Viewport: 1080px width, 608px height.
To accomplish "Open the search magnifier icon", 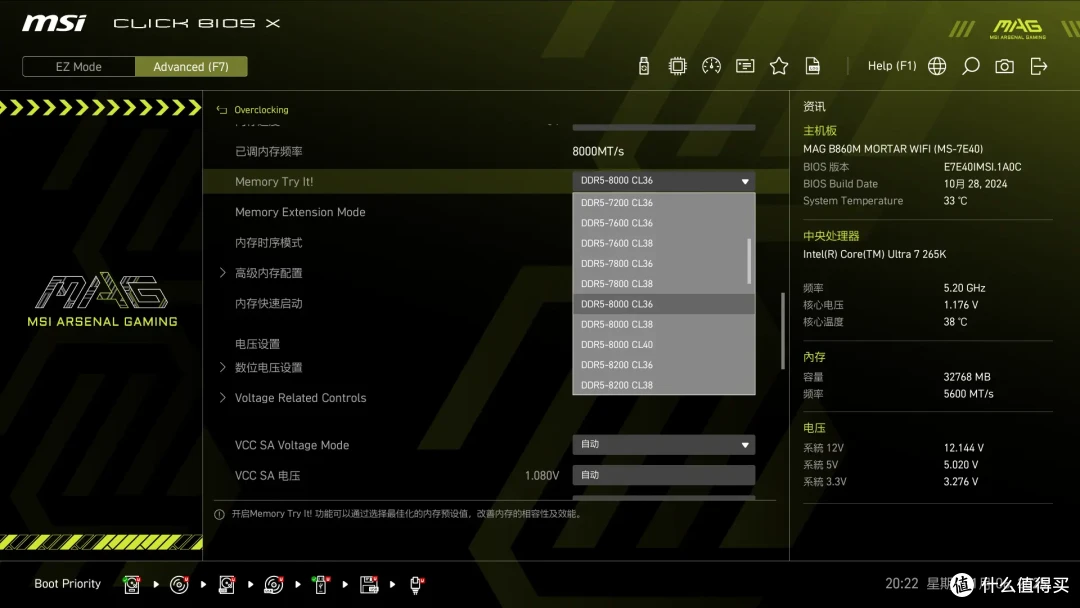I will click(970, 66).
